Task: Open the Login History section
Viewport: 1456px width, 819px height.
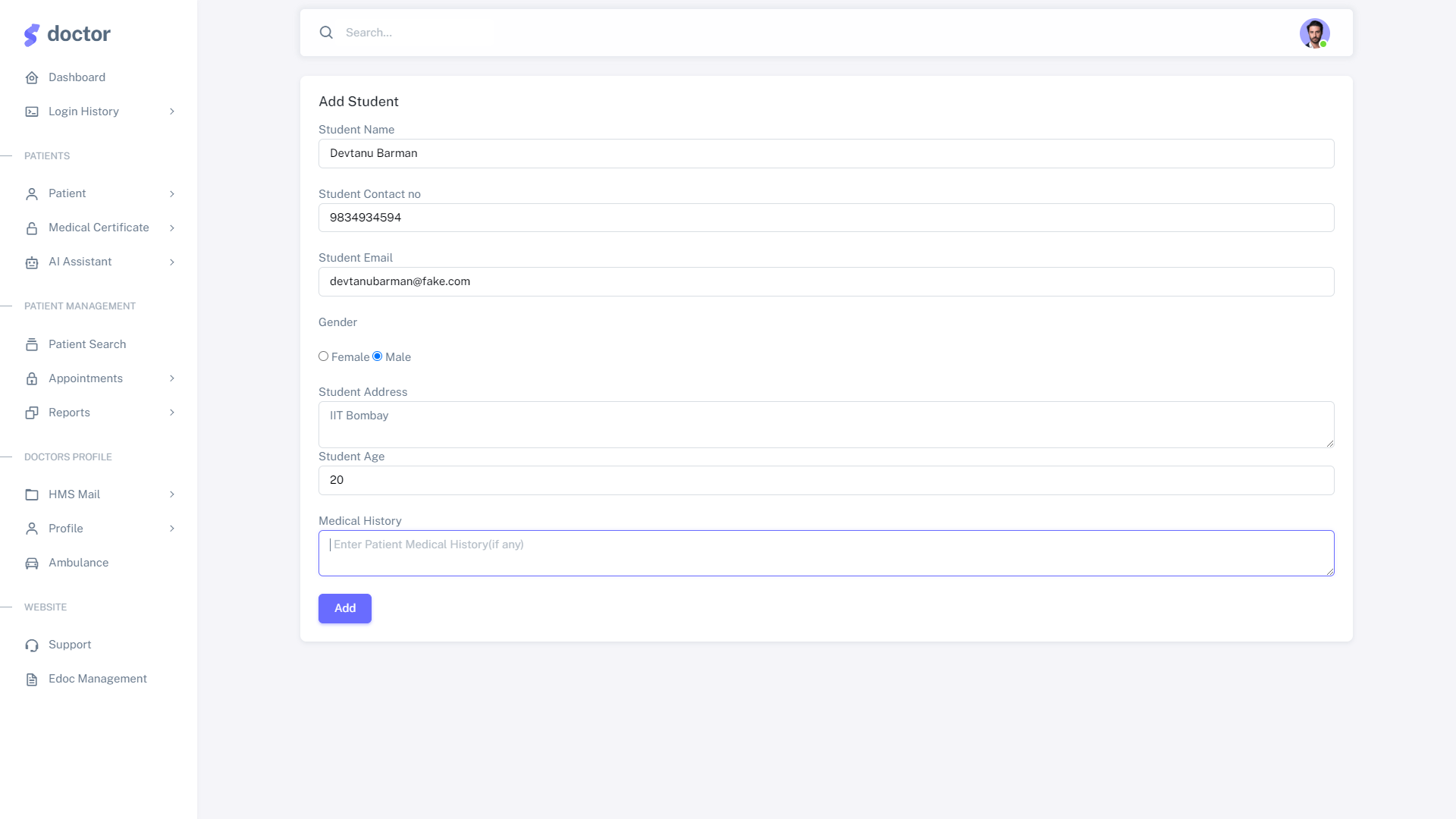Action: coord(83,111)
